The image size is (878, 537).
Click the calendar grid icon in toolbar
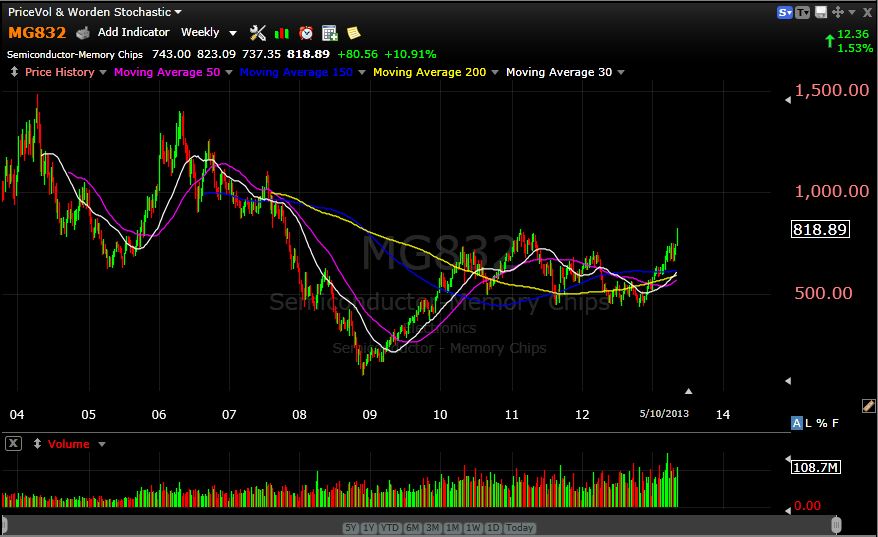[x=330, y=33]
